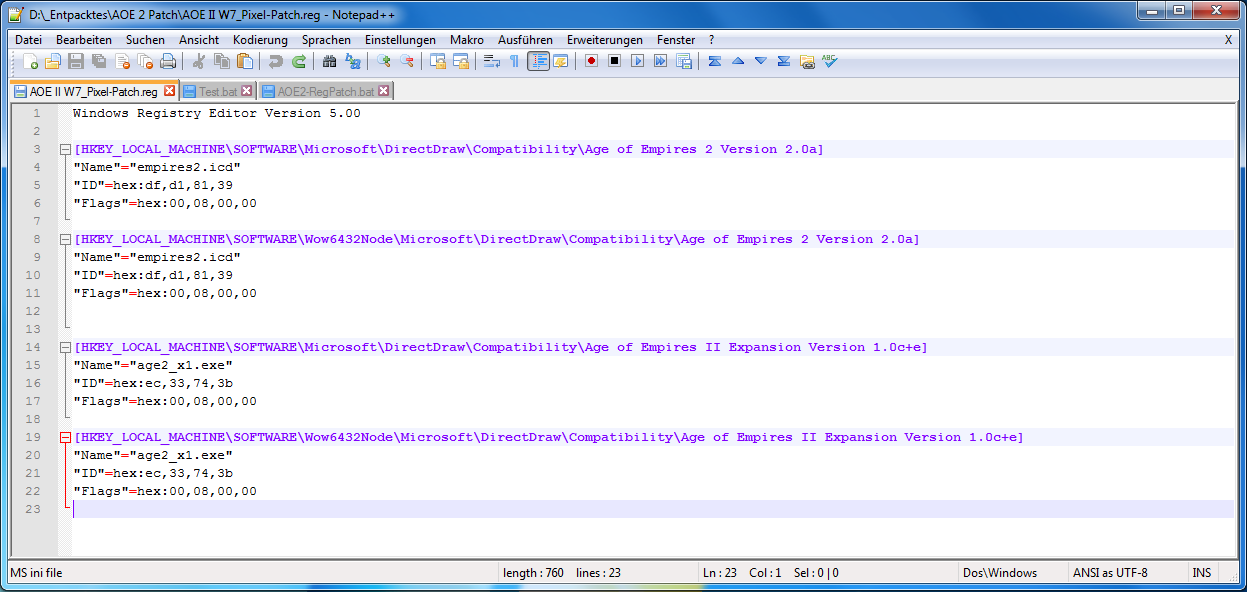Image resolution: width=1247 pixels, height=592 pixels.
Task: Click the green Redo arrow icon
Action: click(x=299, y=61)
